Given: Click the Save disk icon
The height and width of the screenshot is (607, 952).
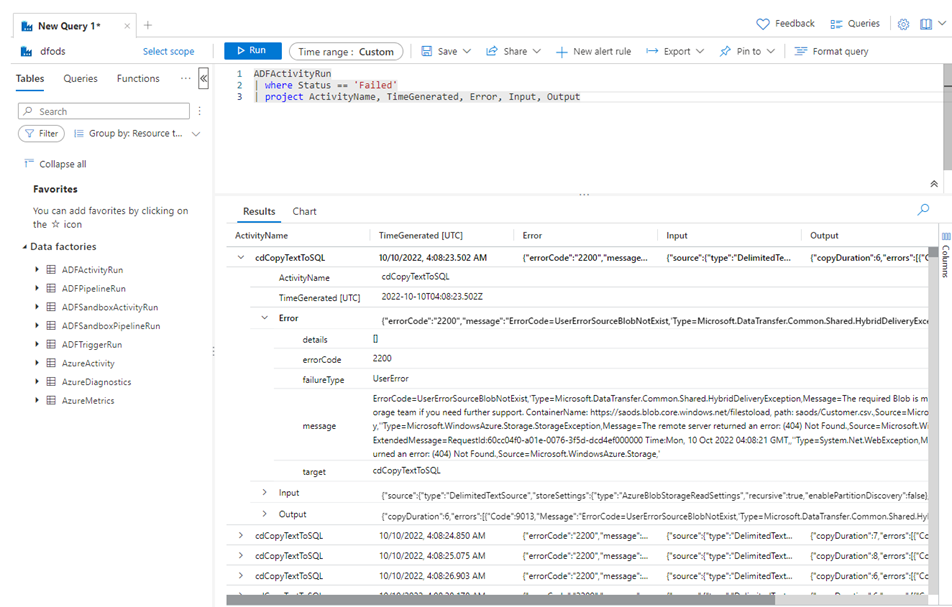Looking at the screenshot, I should pos(427,51).
